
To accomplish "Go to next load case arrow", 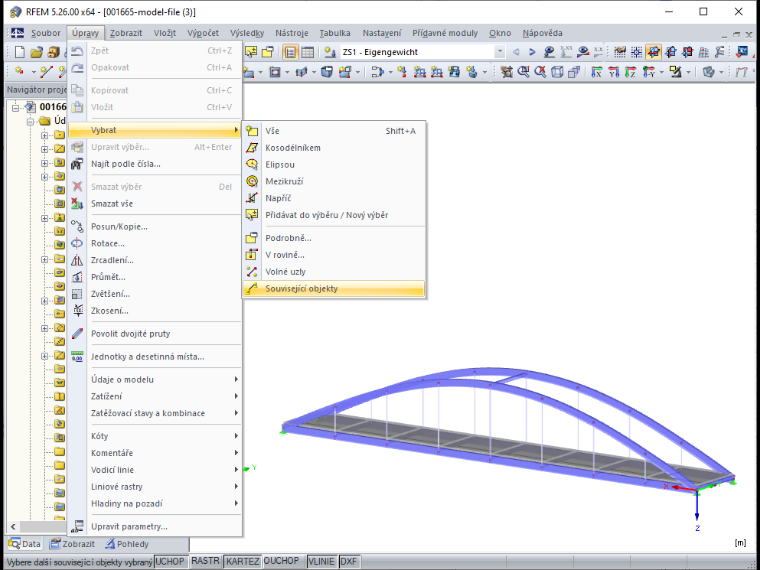I will [532, 52].
